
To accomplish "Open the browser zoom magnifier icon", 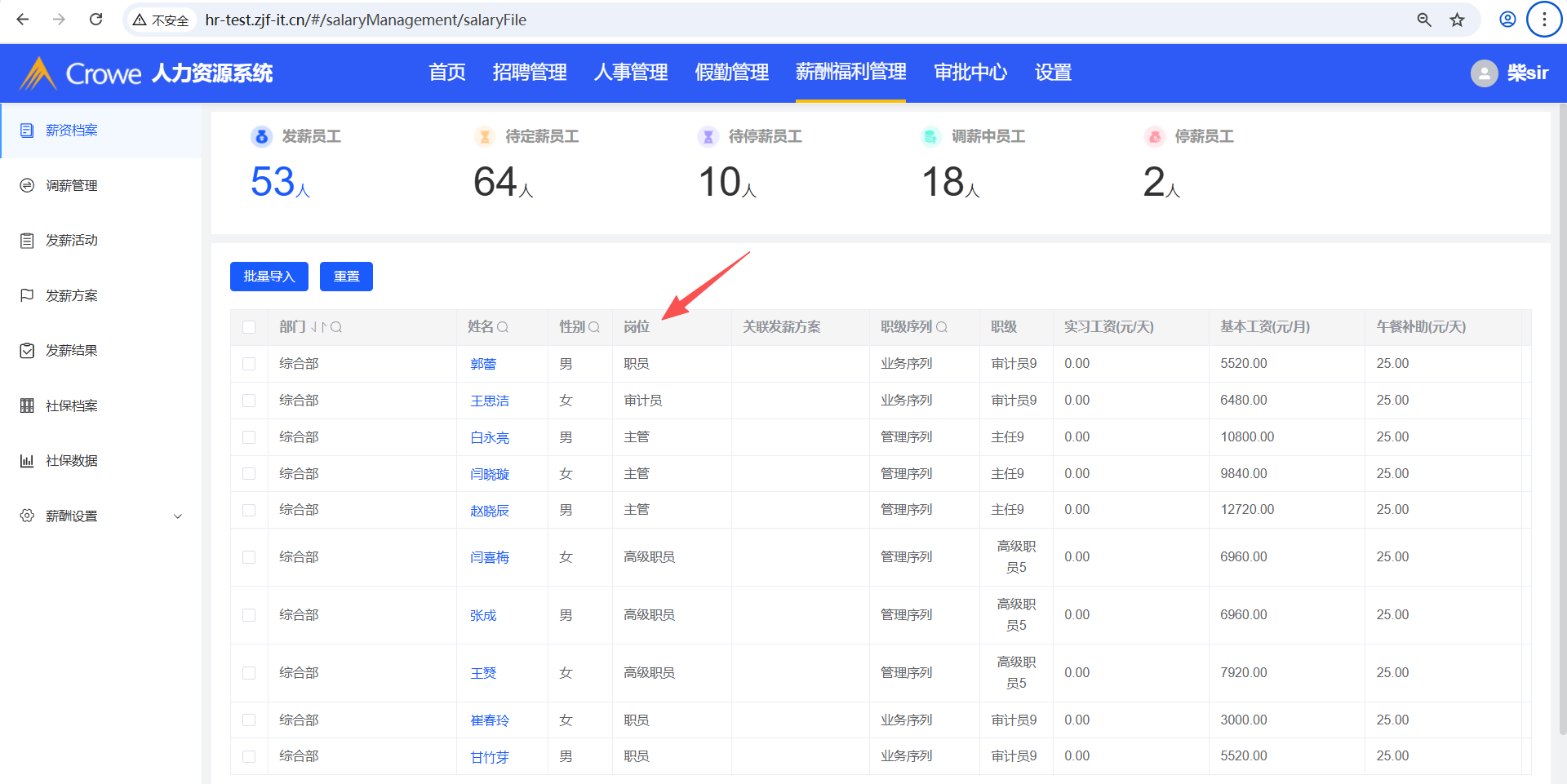I will (x=1424, y=20).
